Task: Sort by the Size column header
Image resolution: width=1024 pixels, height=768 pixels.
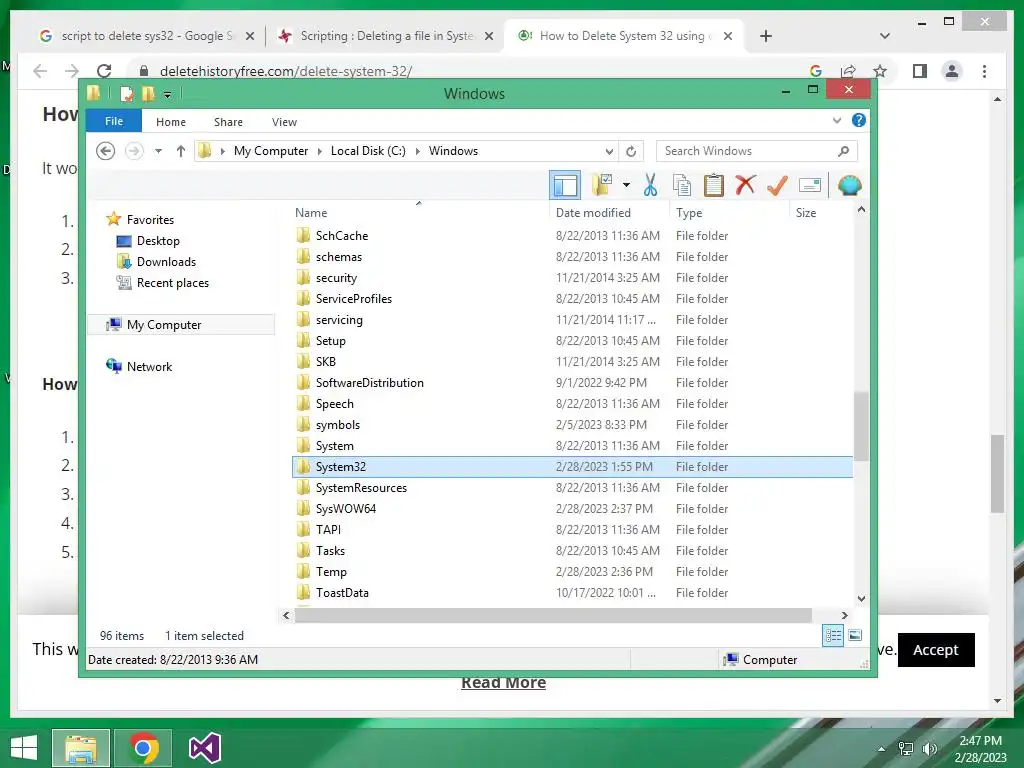Action: 806,213
